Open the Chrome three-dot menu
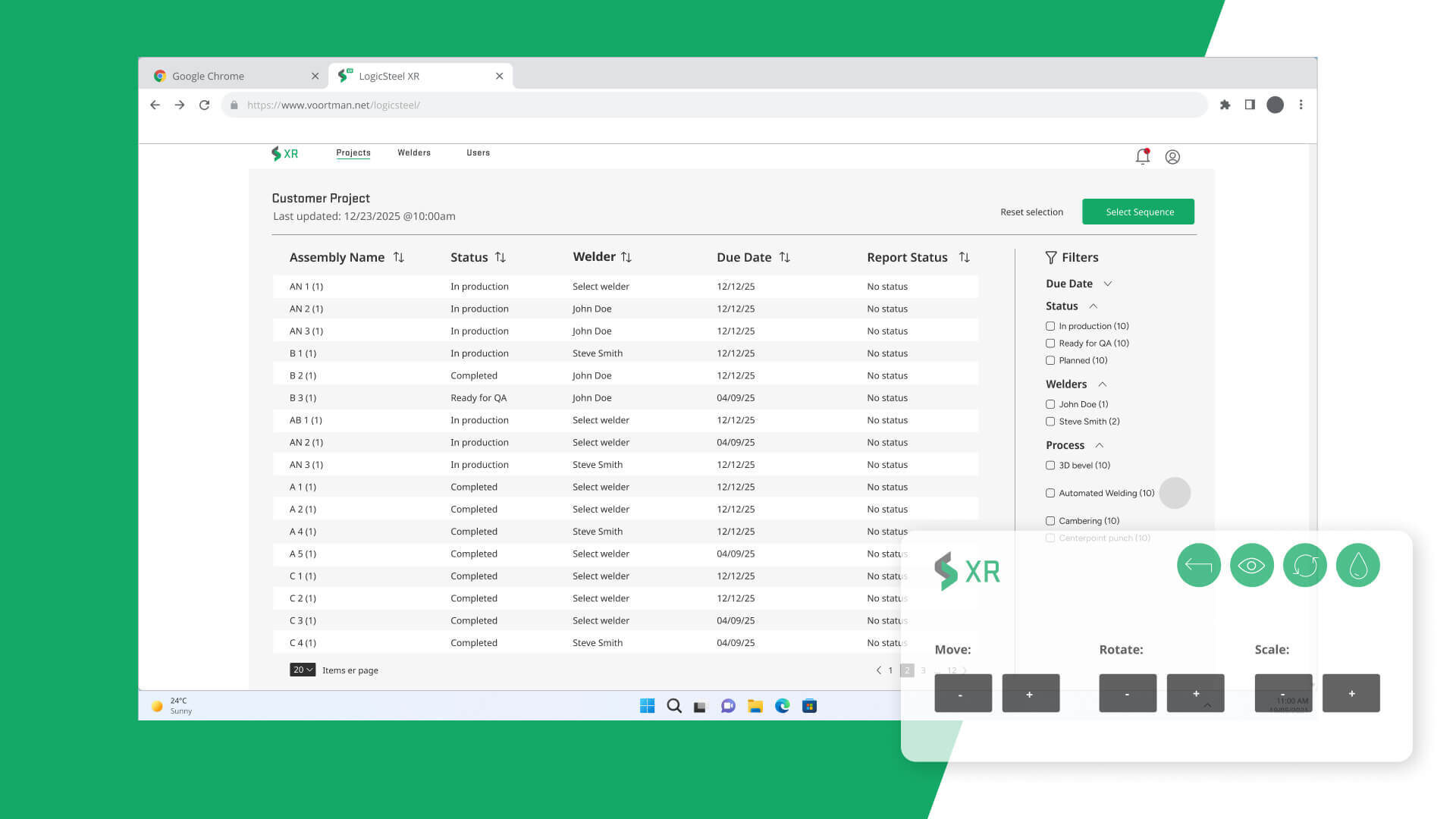 tap(1301, 105)
